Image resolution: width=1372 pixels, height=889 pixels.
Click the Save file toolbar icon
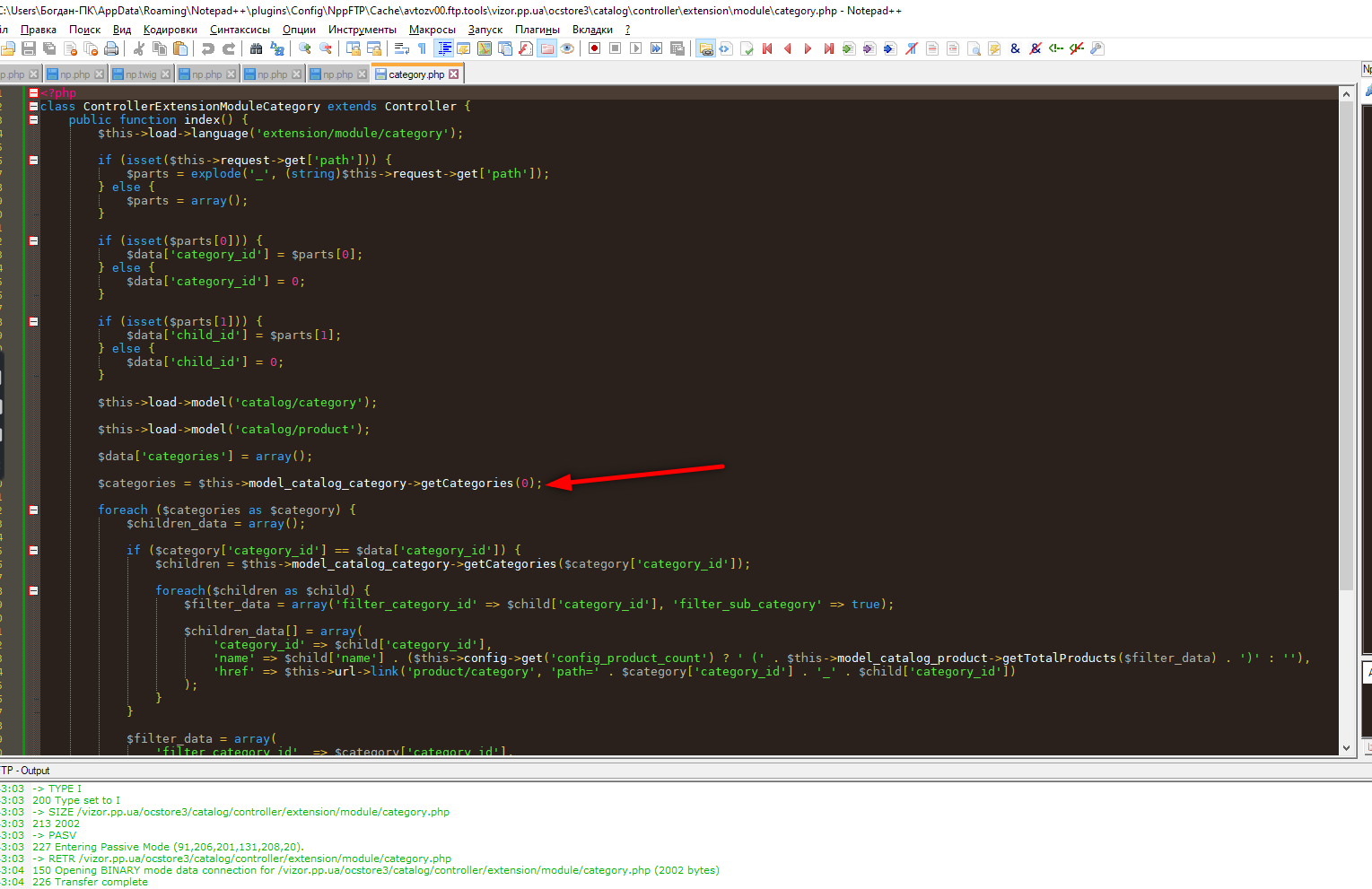click(29, 48)
